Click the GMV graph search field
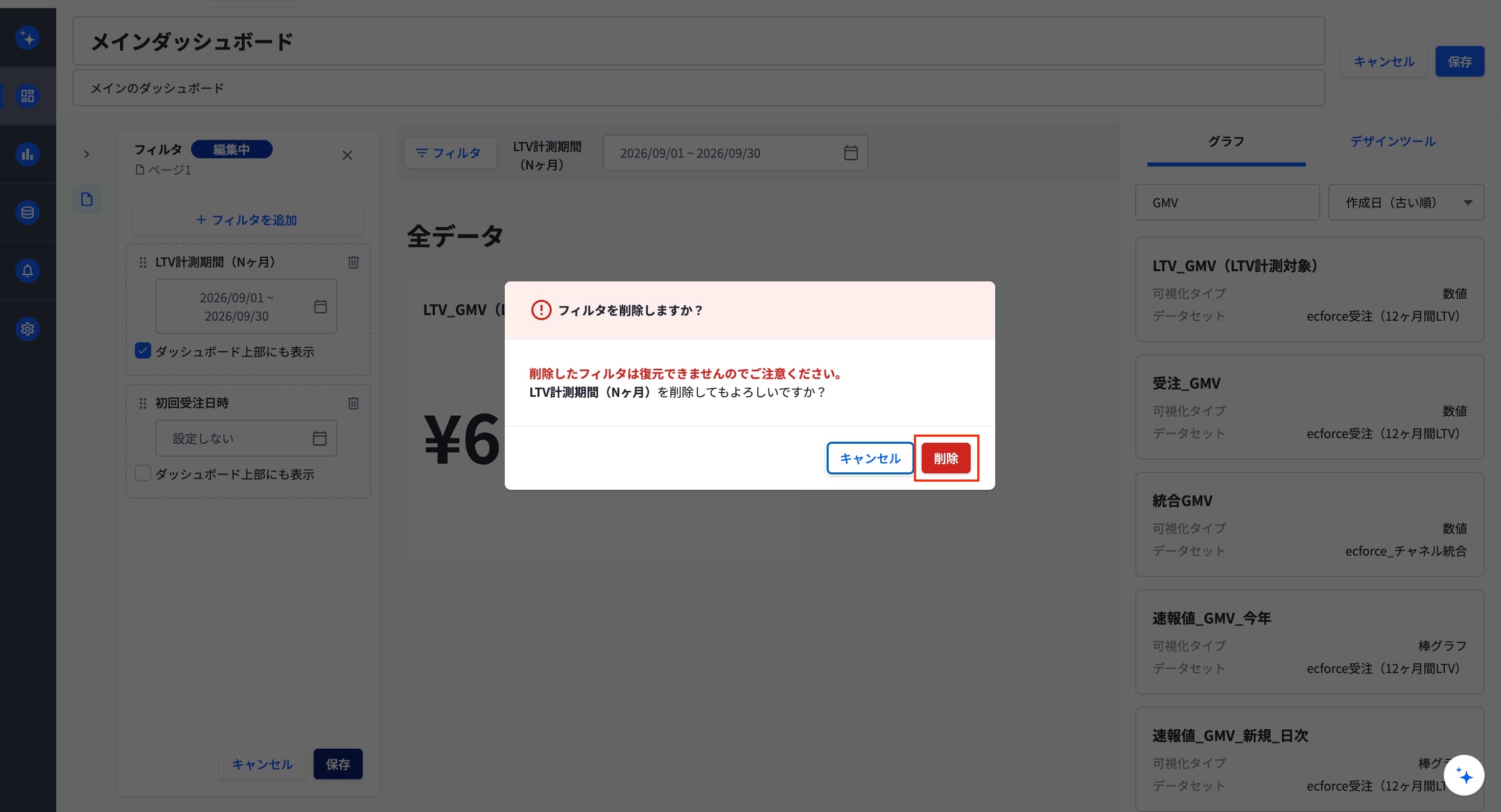This screenshot has height=812, width=1501. point(1227,203)
